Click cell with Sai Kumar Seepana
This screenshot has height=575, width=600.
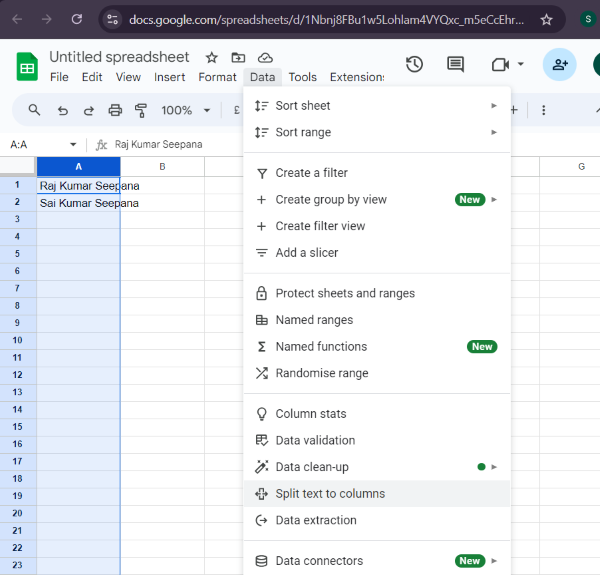click(78, 203)
